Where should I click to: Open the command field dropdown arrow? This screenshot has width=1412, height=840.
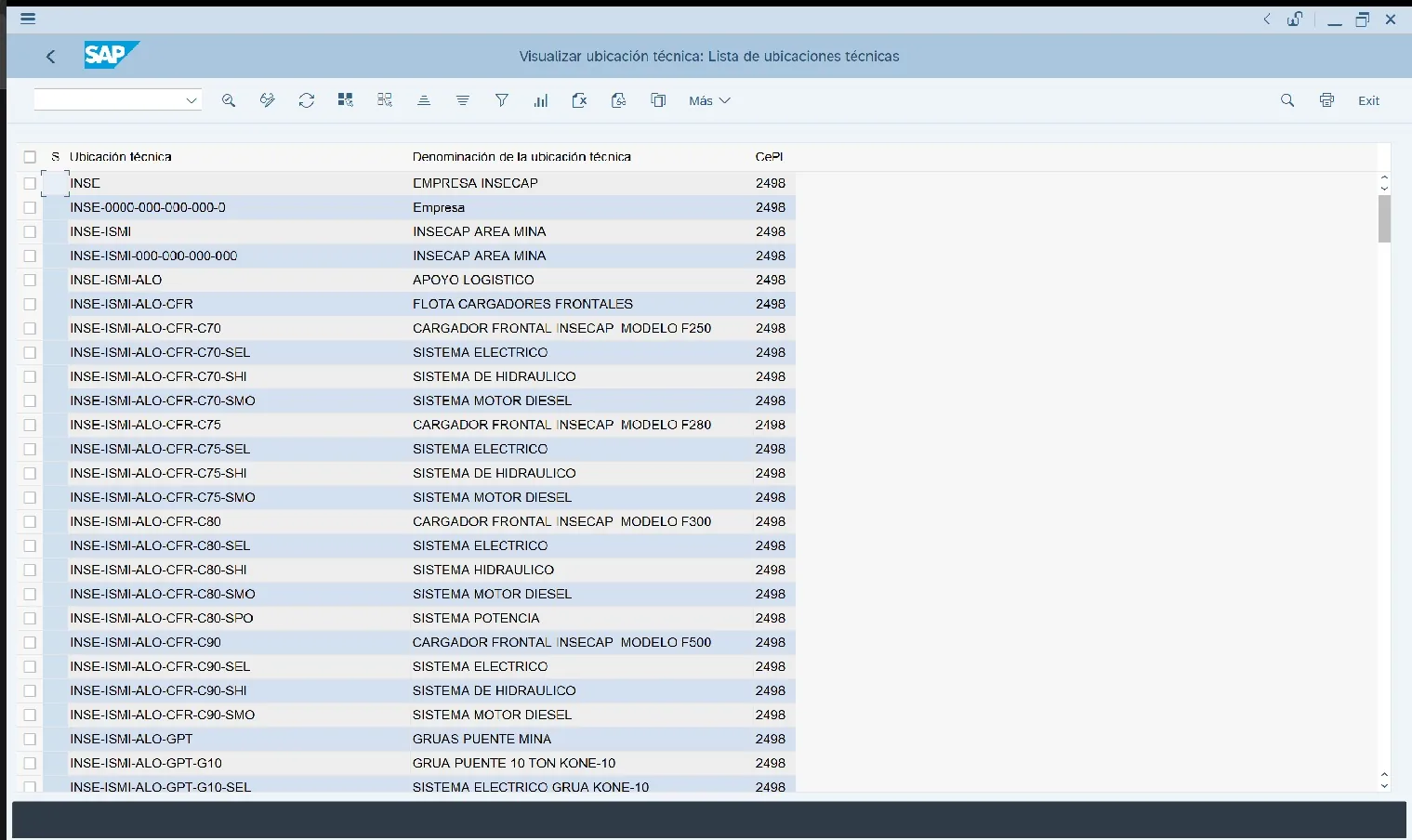(191, 100)
